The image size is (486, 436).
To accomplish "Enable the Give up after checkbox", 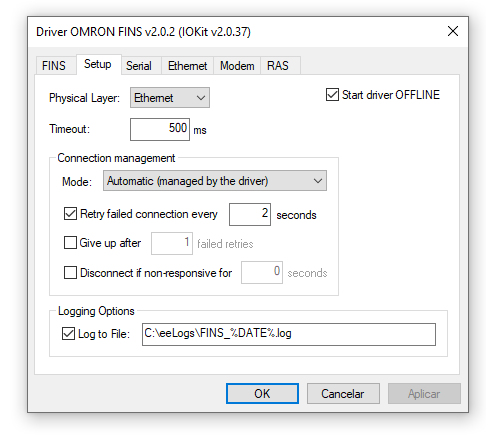I will coord(70,243).
